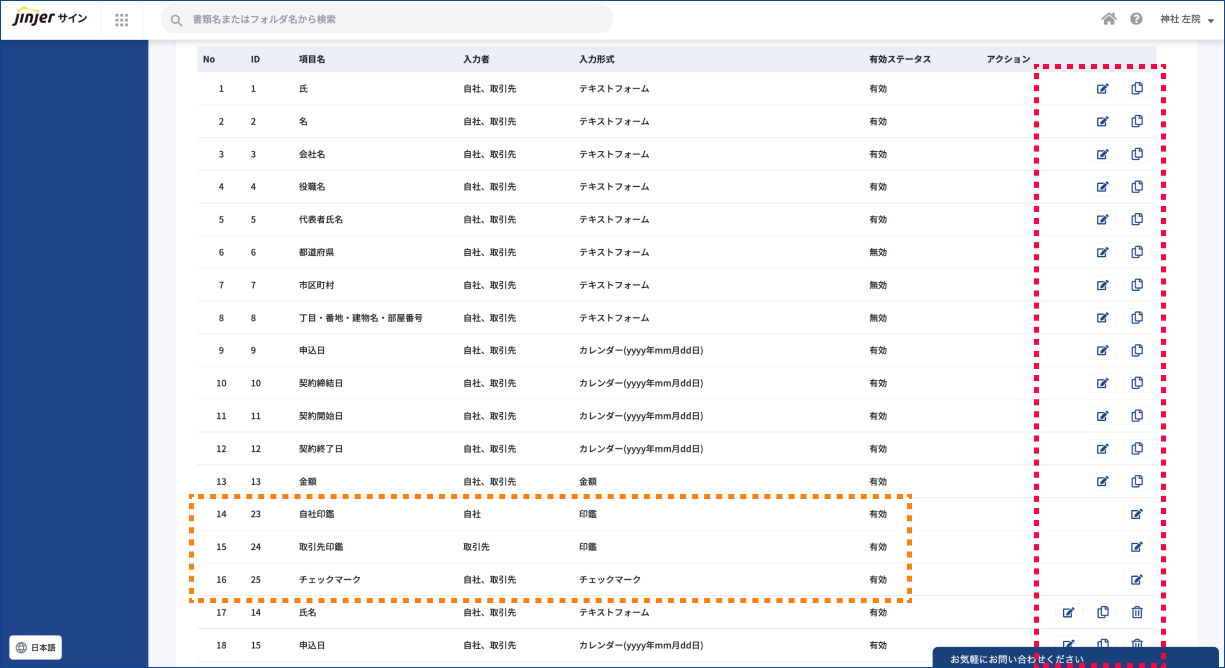Open edit for 都道府県 row
Image resolution: width=1225 pixels, height=668 pixels.
point(1103,252)
